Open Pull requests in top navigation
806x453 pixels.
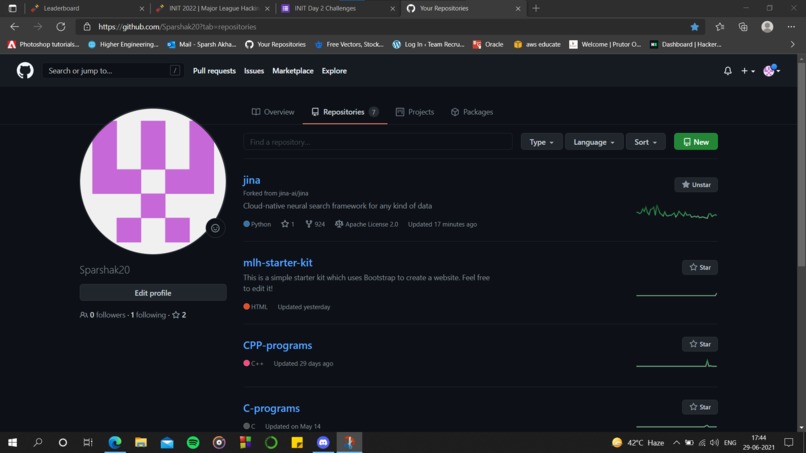(214, 71)
